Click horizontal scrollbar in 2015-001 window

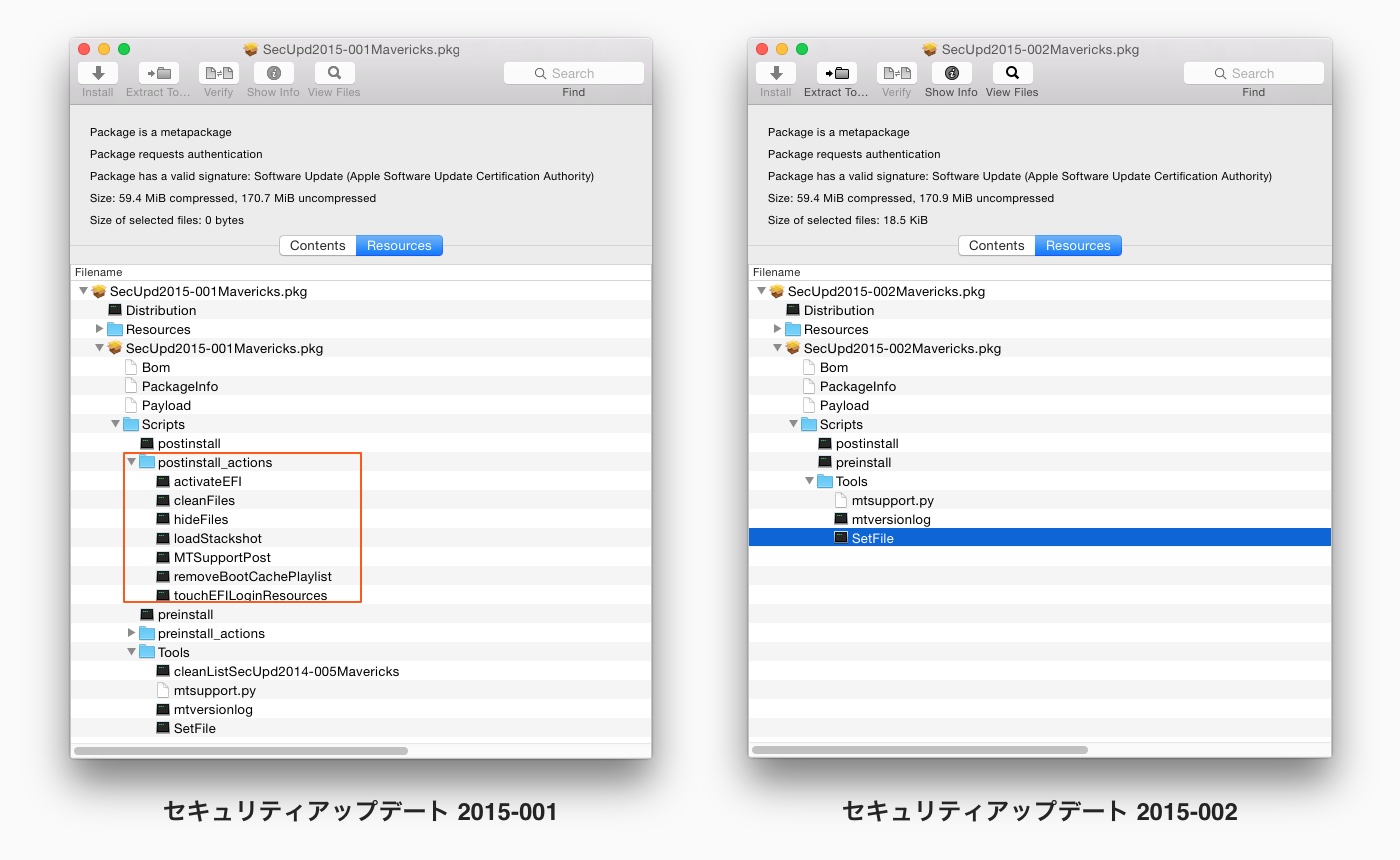(241, 750)
